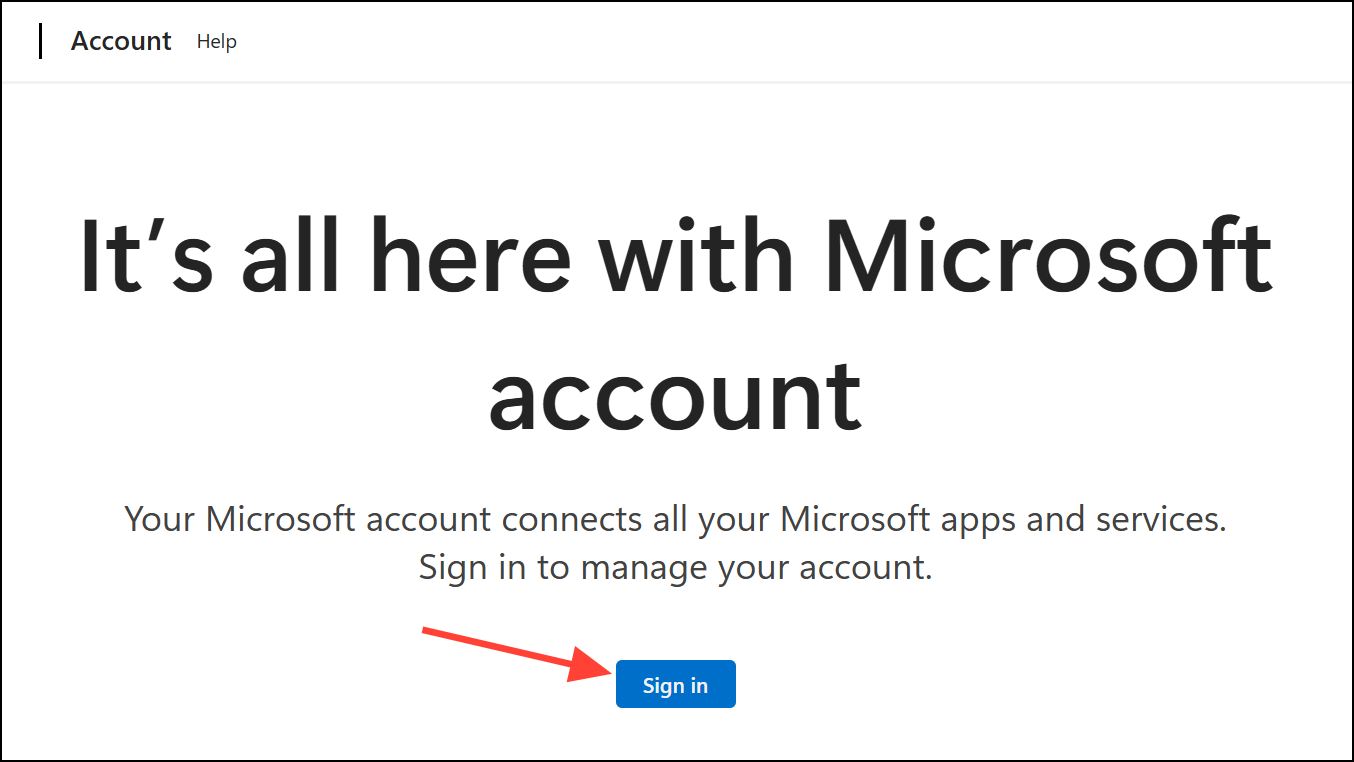Click the phrase "all your Microsoft" in the description

pyautogui.click(x=780, y=520)
